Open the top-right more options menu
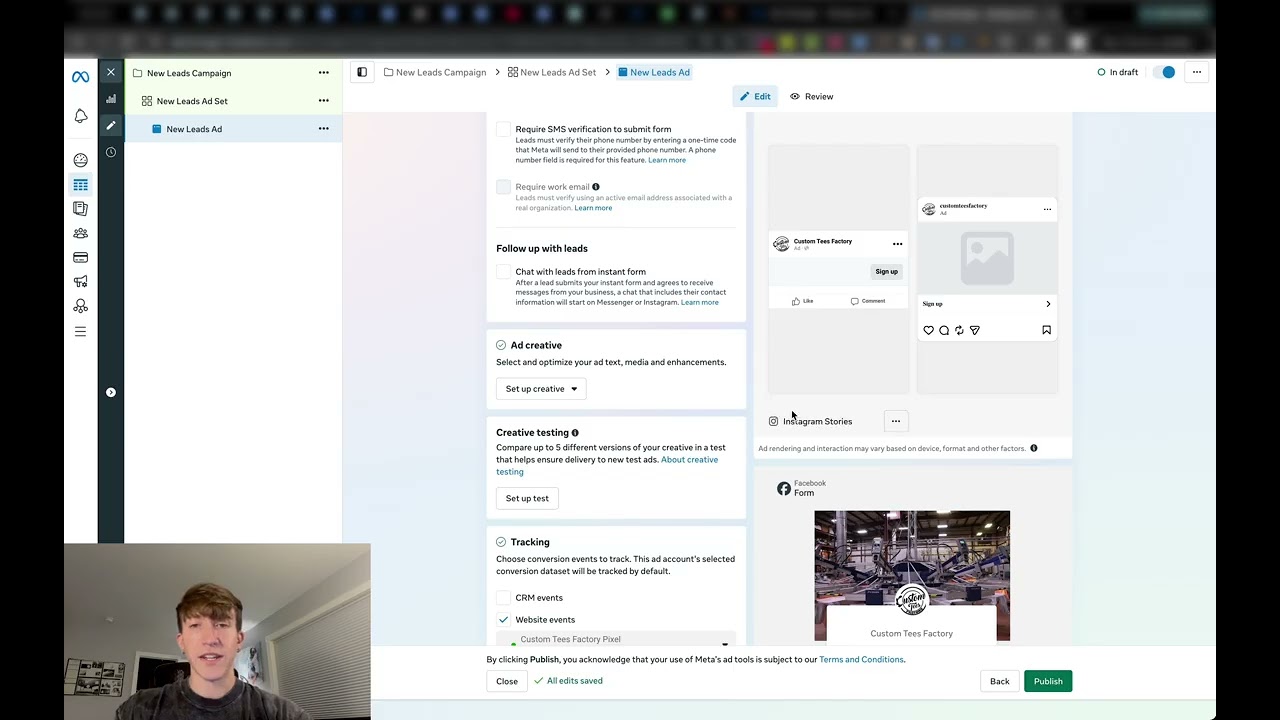 (x=1196, y=72)
